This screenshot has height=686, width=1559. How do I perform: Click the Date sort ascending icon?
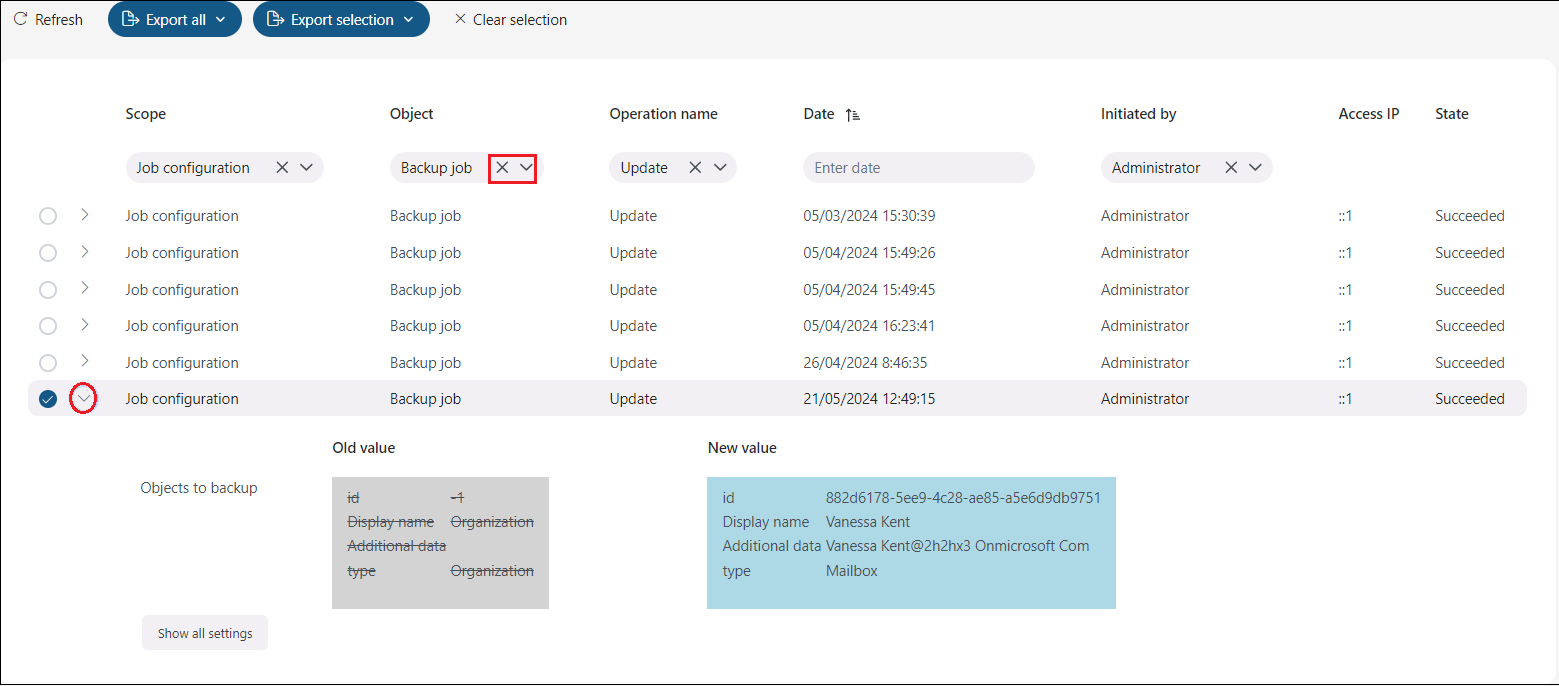pos(852,115)
